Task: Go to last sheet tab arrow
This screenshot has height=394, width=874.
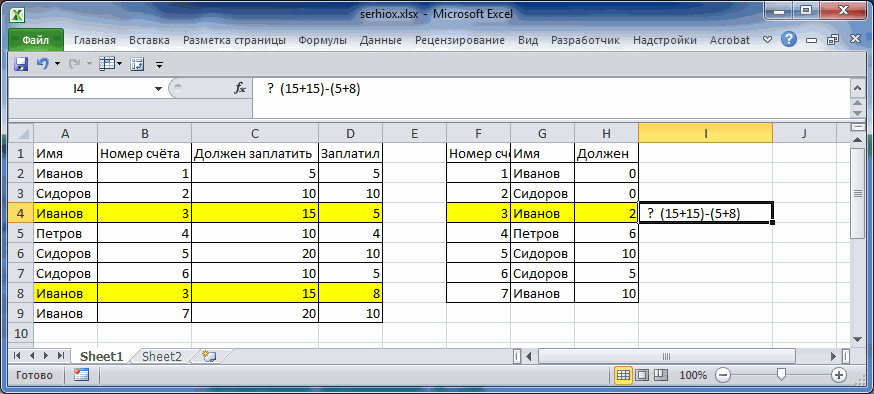Action: 60,356
